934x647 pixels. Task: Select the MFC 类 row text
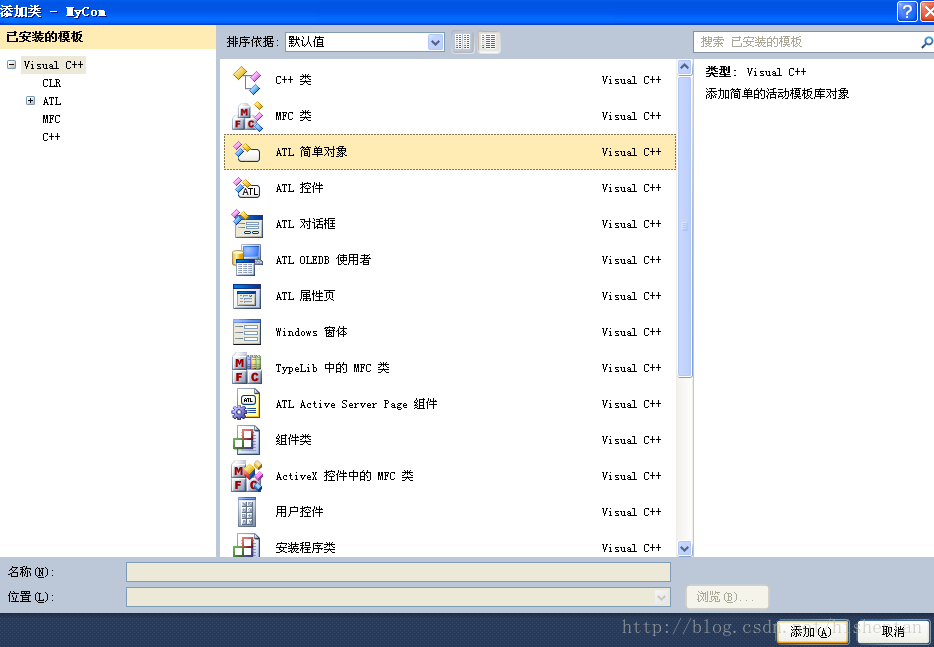293,116
